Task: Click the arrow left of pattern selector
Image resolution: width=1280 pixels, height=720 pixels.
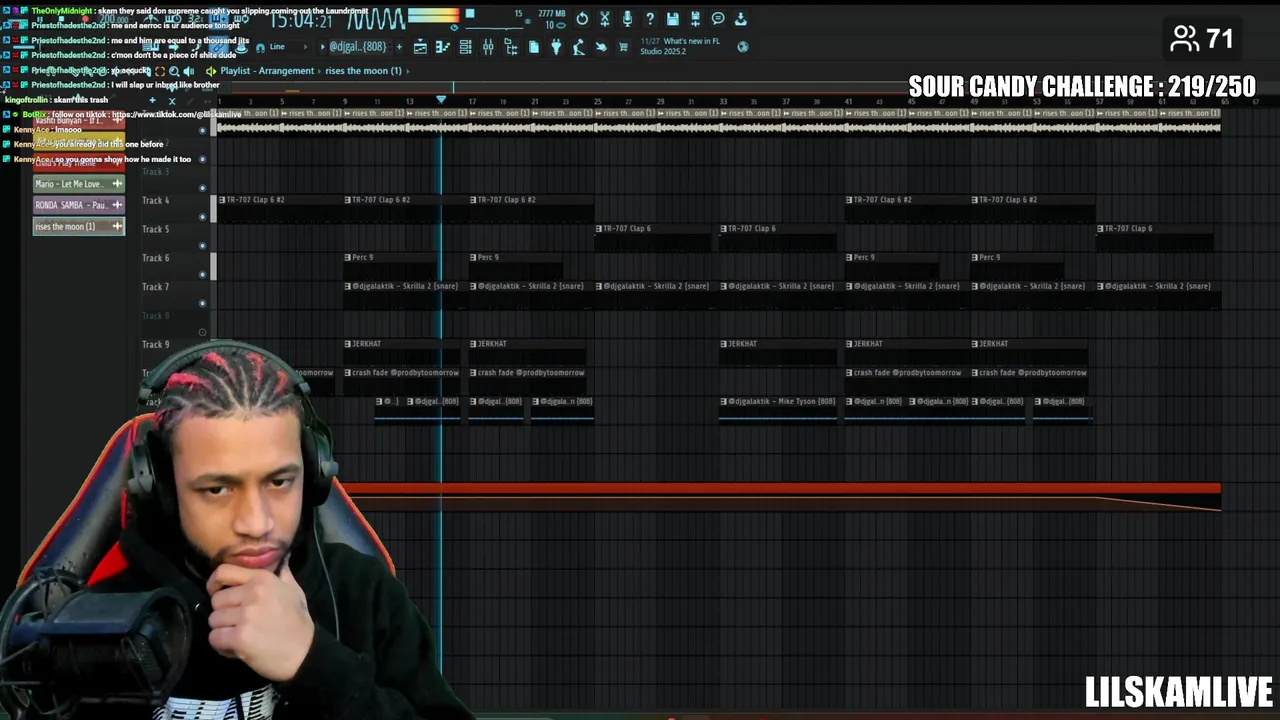Action: [323, 47]
